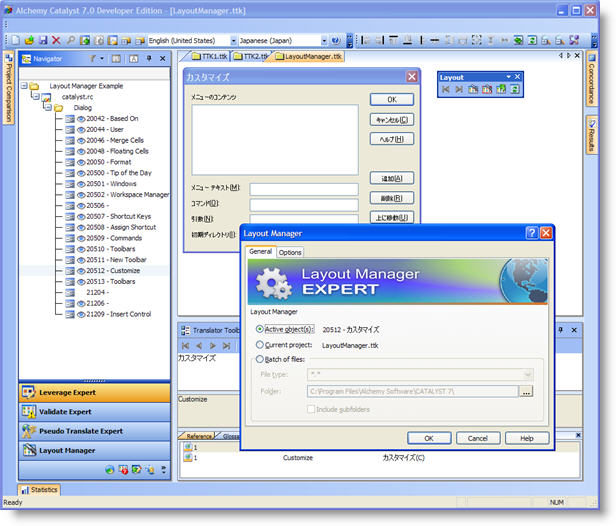Click the New file icon in toolbar
The image size is (616, 526).
point(16,40)
